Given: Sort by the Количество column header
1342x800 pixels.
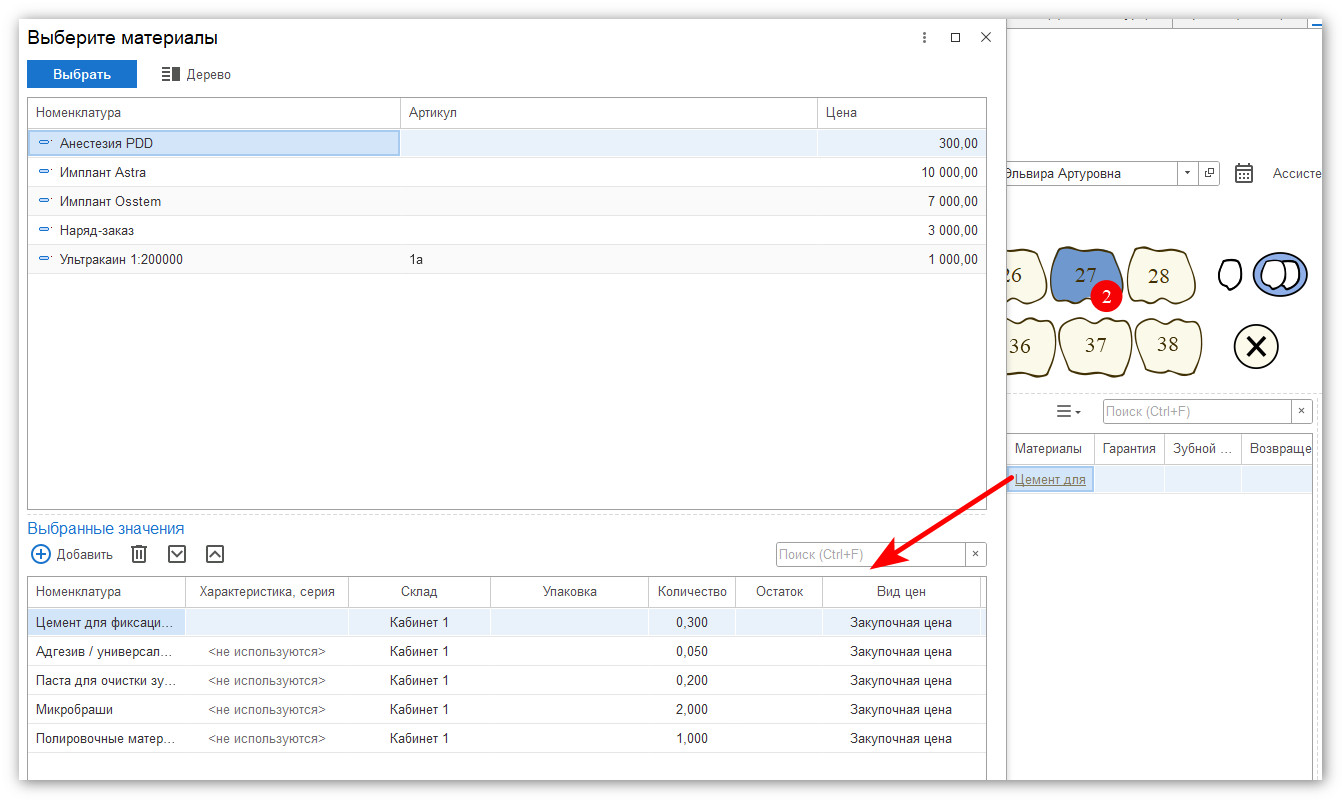Looking at the screenshot, I should pyautogui.click(x=691, y=591).
